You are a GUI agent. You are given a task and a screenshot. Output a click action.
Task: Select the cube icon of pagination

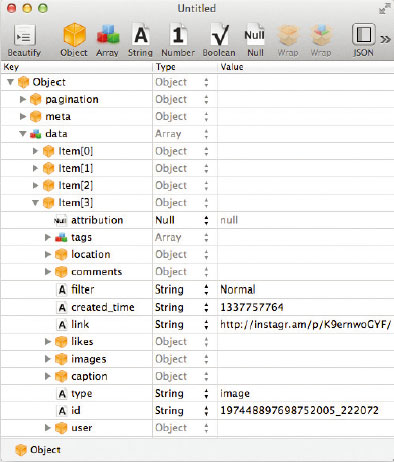click(35, 99)
